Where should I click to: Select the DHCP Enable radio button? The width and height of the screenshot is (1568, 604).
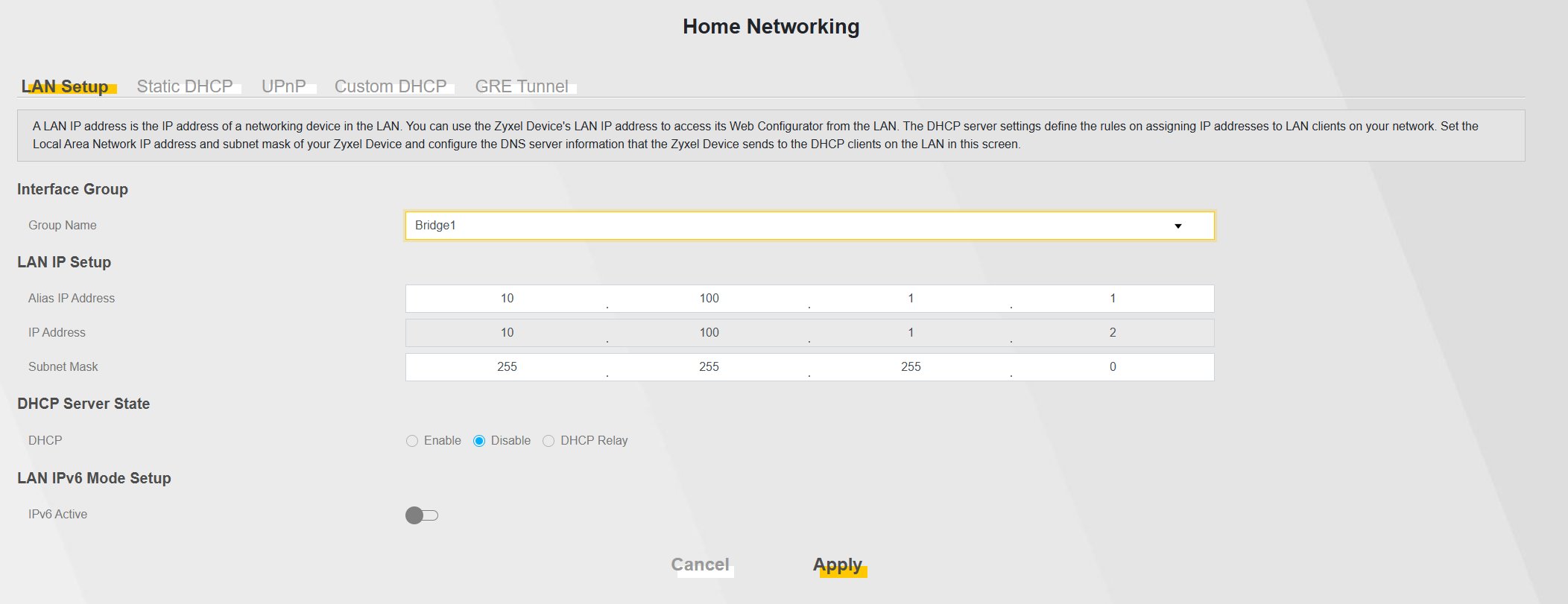(x=412, y=441)
